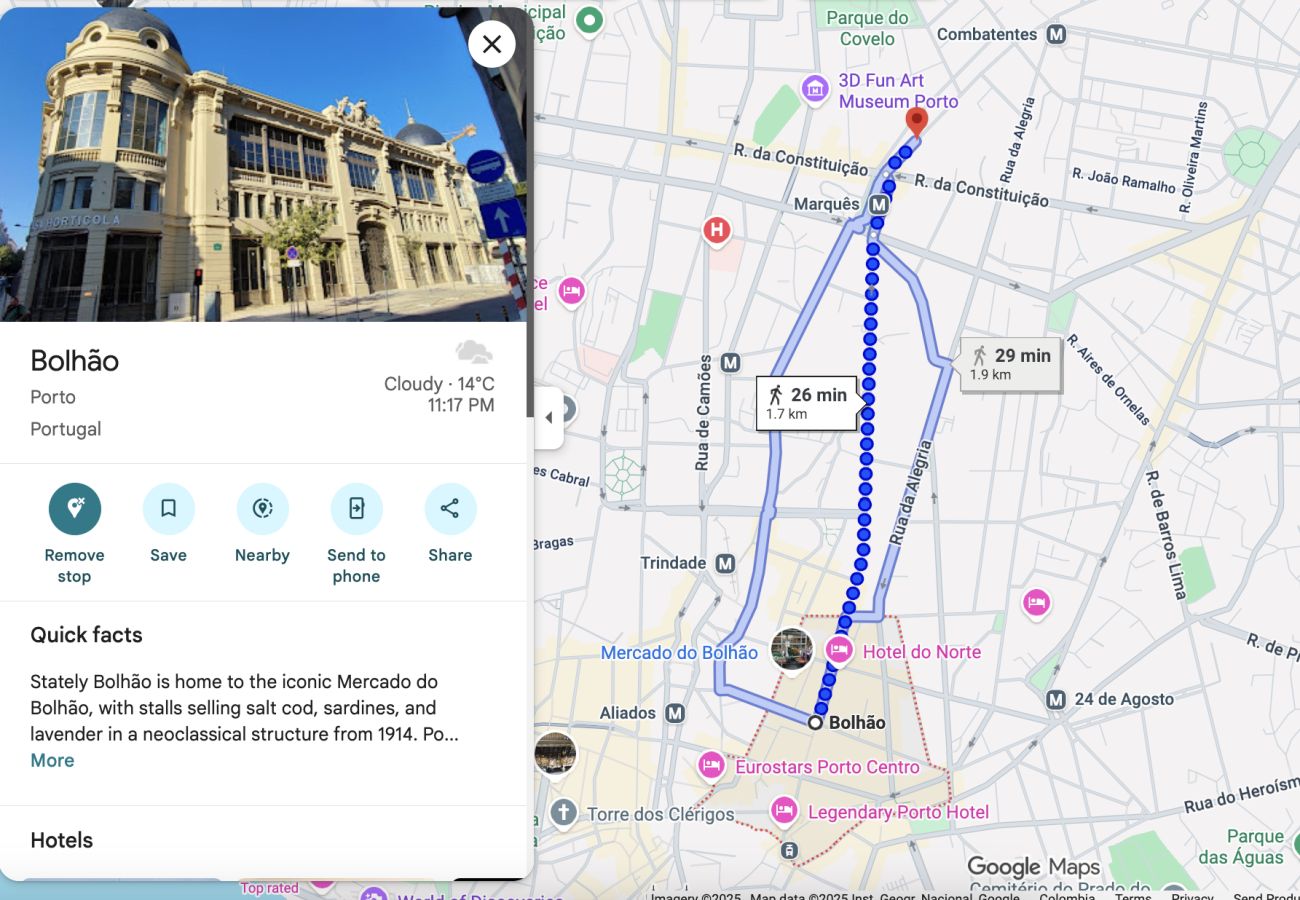Screen dimensions: 1300x900
Task: Close the Bolhão place panel
Action: [x=491, y=44]
